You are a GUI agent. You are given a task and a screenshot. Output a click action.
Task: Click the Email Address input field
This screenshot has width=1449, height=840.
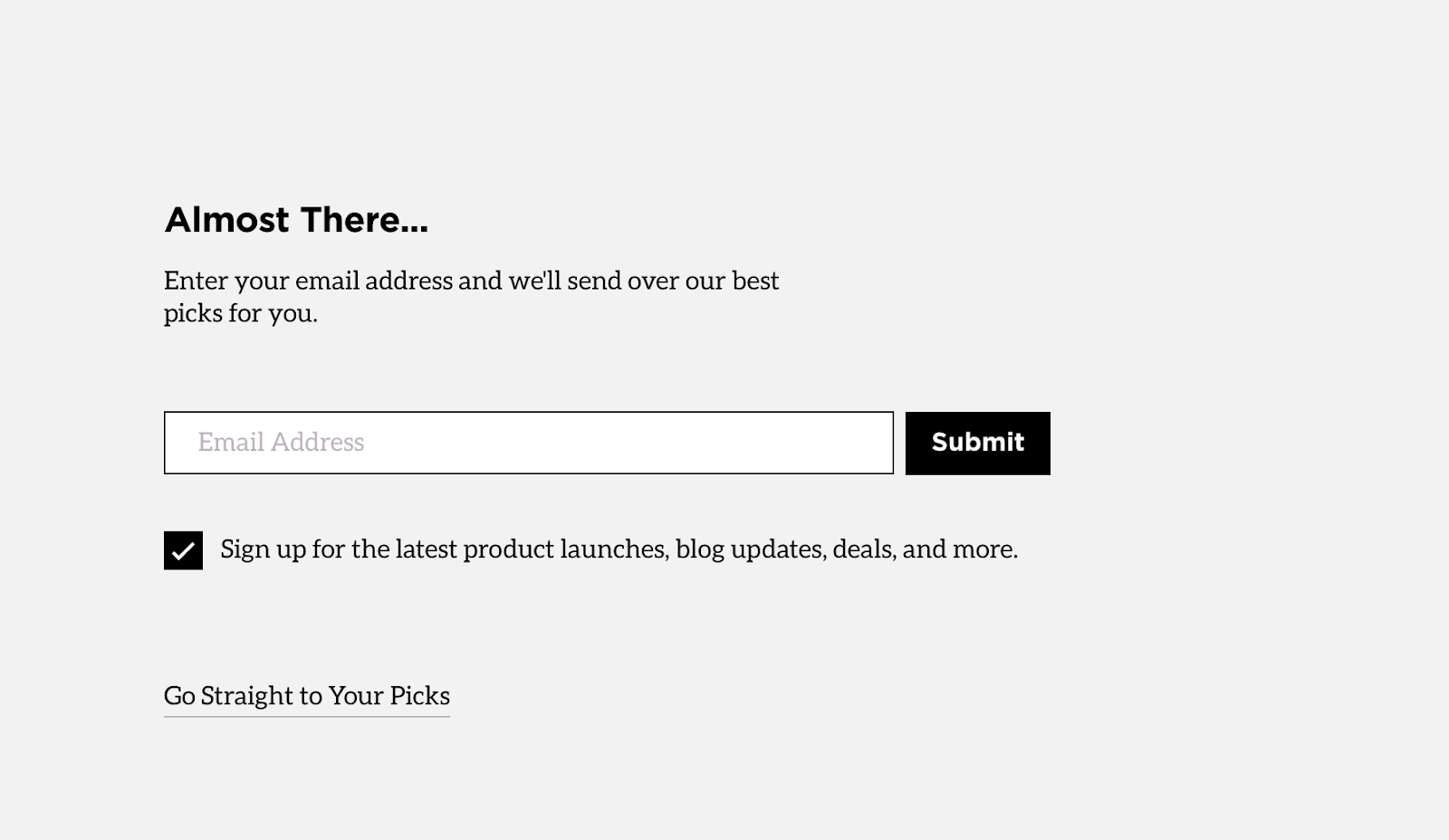(528, 443)
